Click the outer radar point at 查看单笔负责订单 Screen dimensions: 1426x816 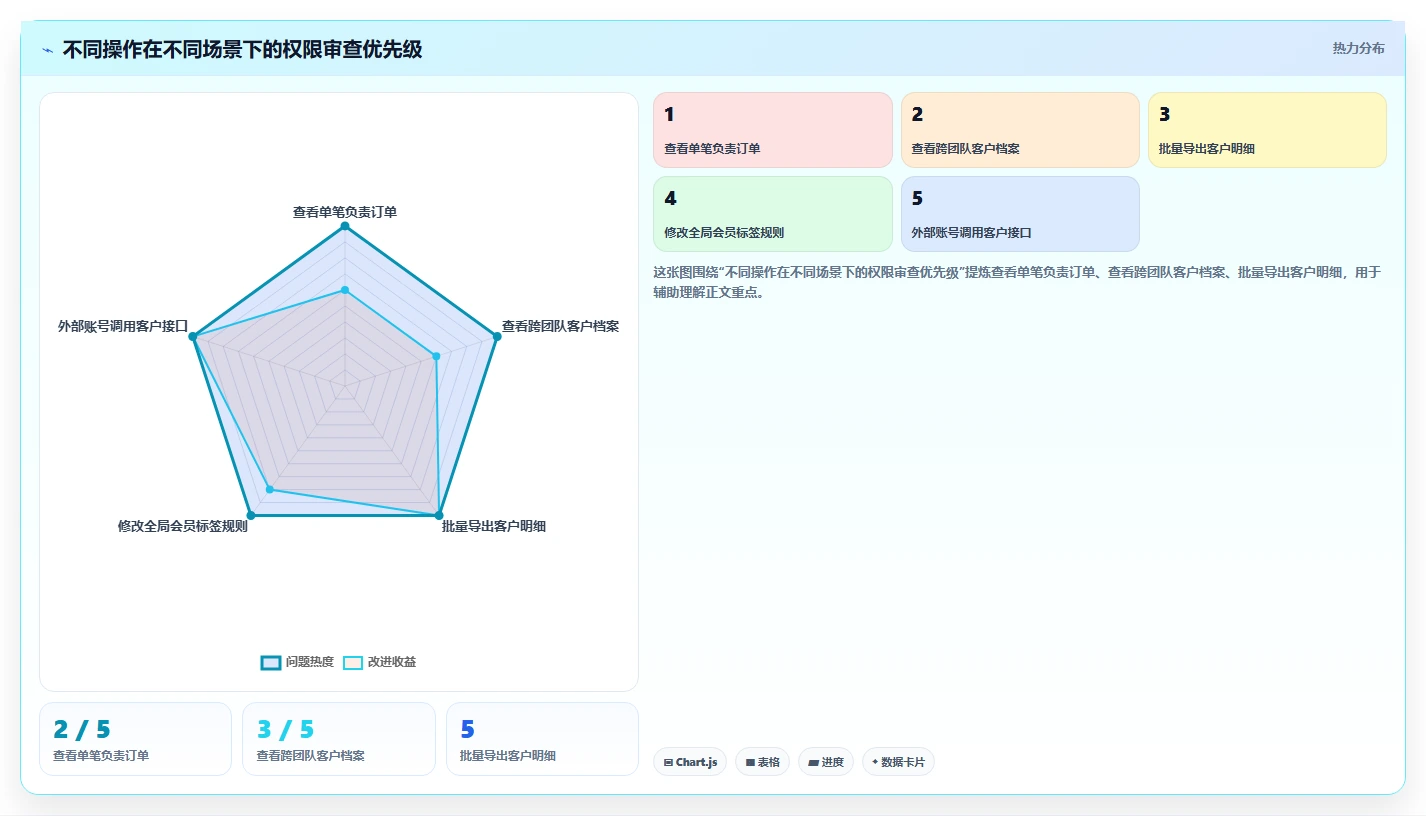pos(345,227)
